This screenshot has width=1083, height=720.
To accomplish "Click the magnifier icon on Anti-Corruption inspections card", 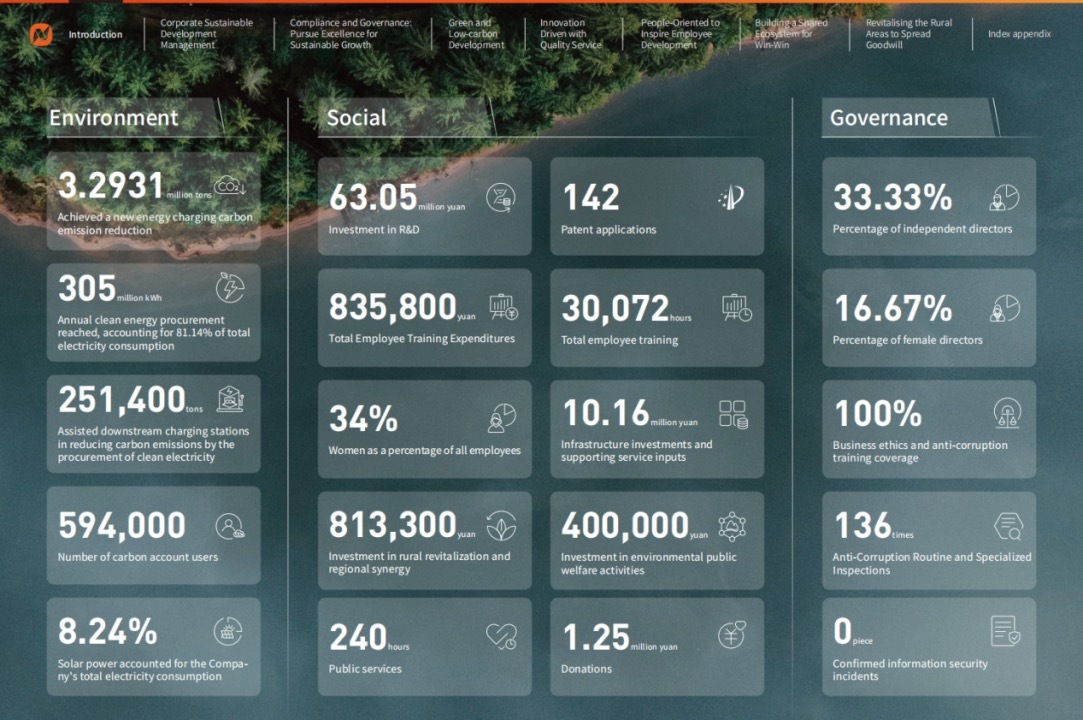I will tap(1006, 526).
